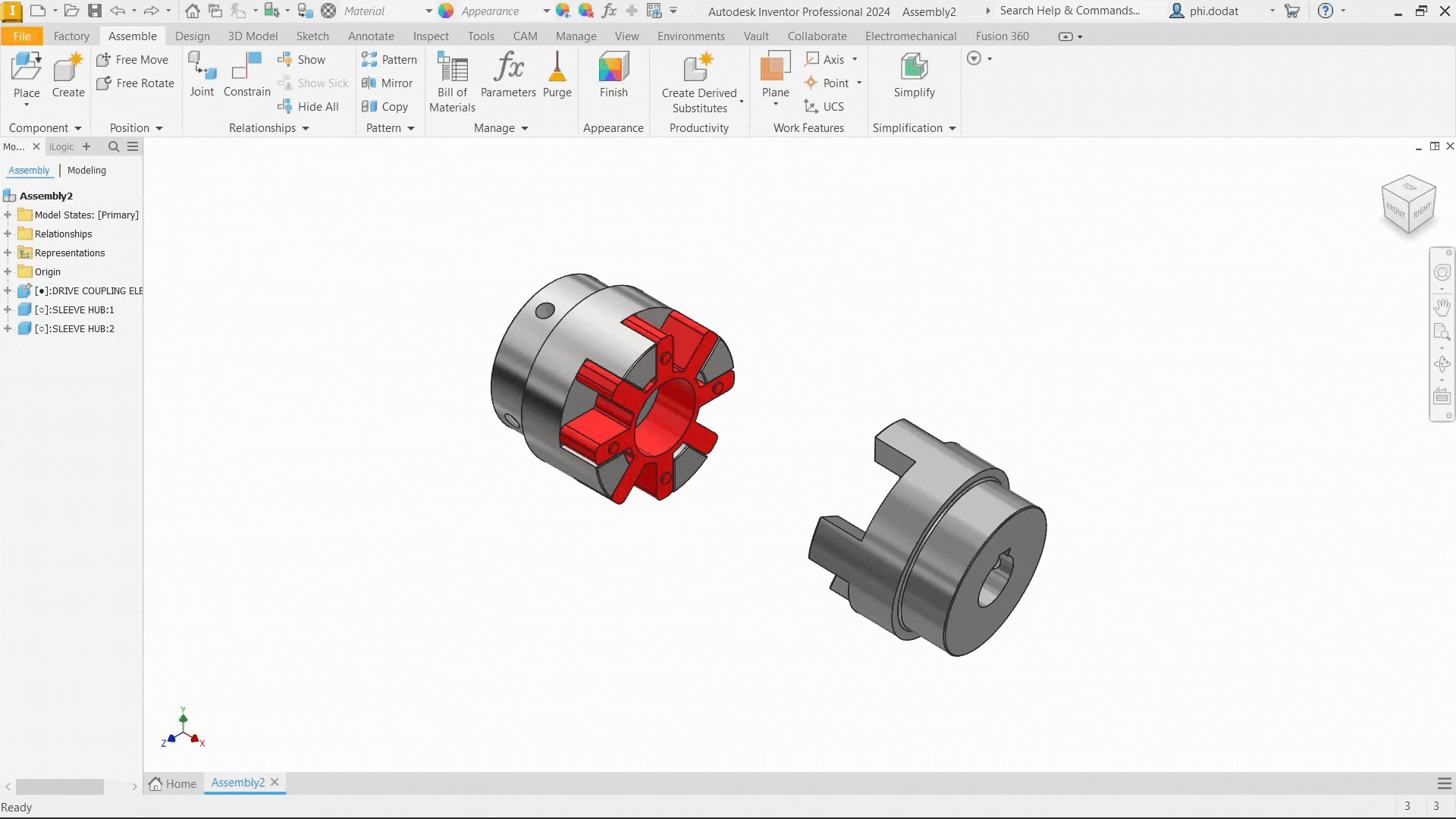Switch to the Home document tab
The height and width of the screenshot is (819, 1456).
click(174, 783)
